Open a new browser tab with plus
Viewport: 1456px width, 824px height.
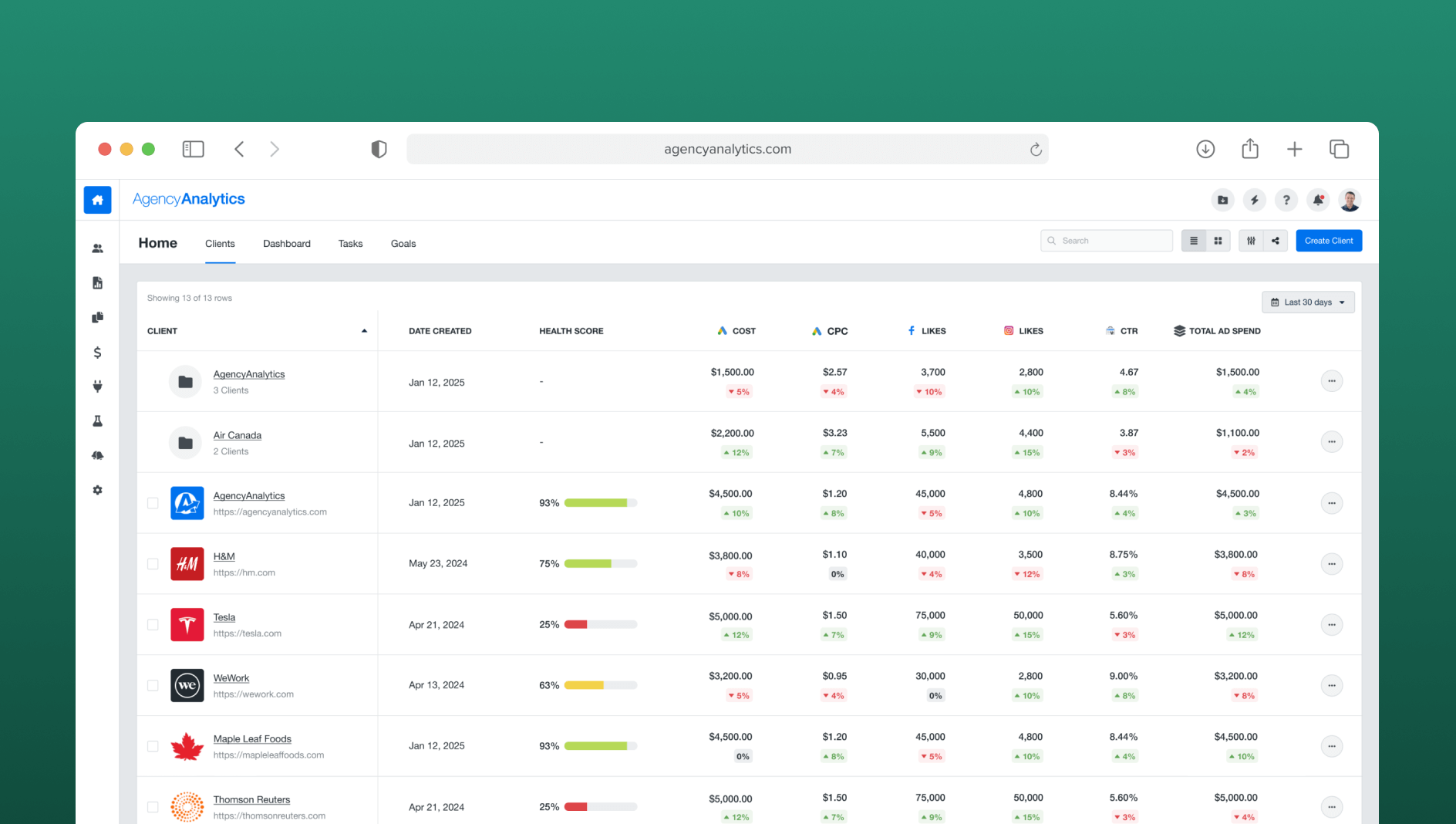(1295, 149)
